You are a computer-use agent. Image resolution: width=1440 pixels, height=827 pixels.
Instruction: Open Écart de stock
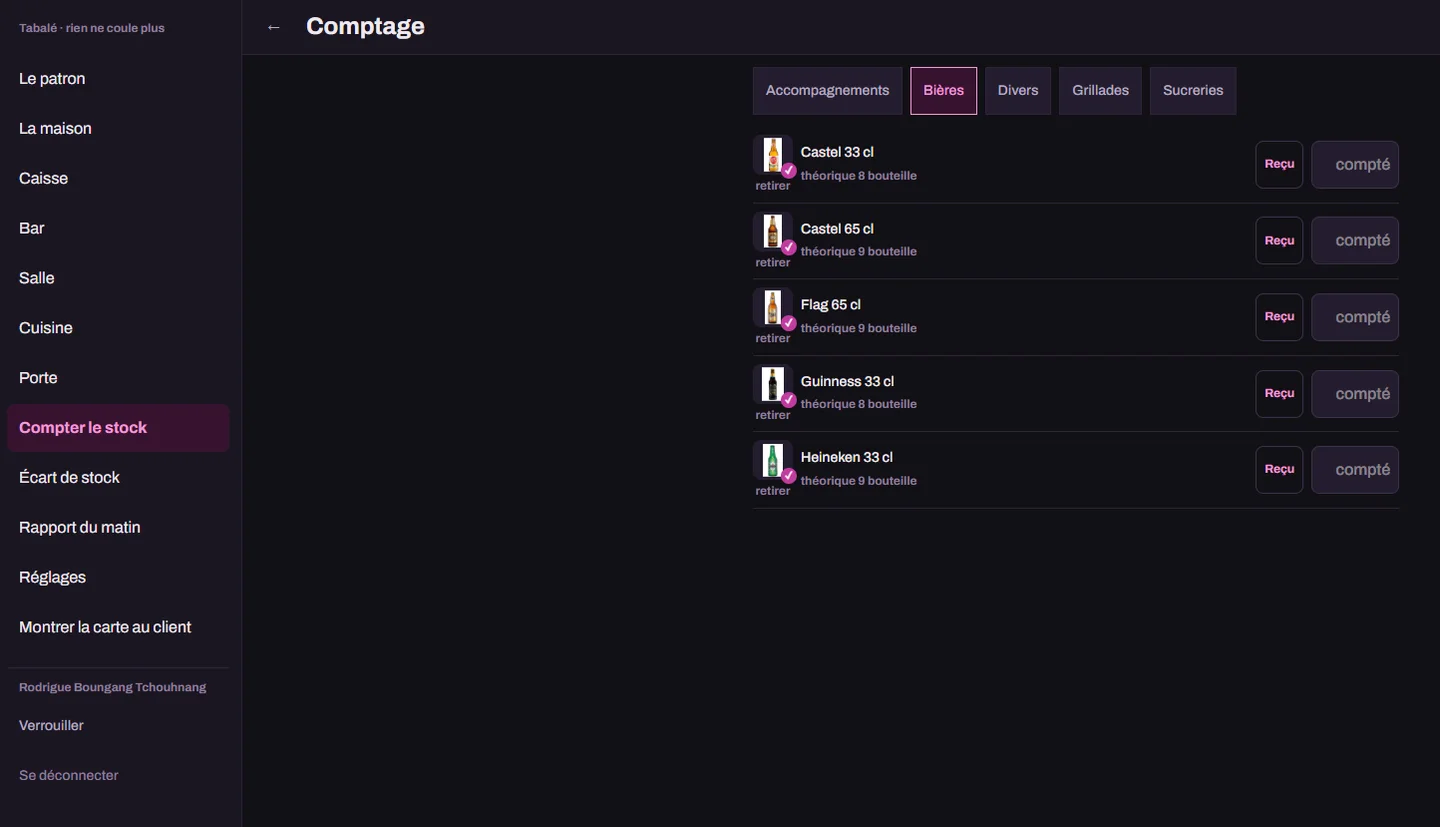pos(118,478)
